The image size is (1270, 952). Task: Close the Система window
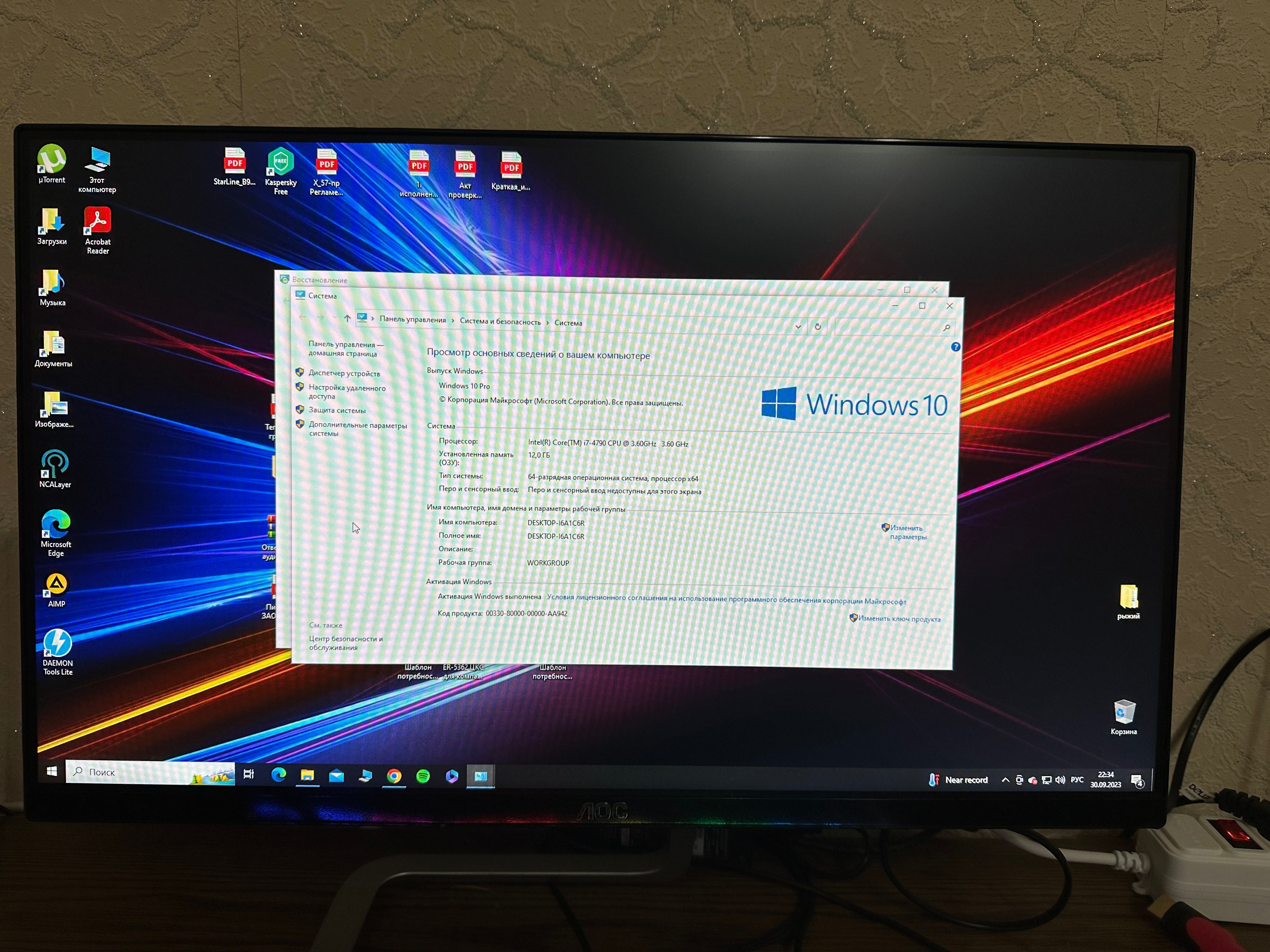click(949, 306)
